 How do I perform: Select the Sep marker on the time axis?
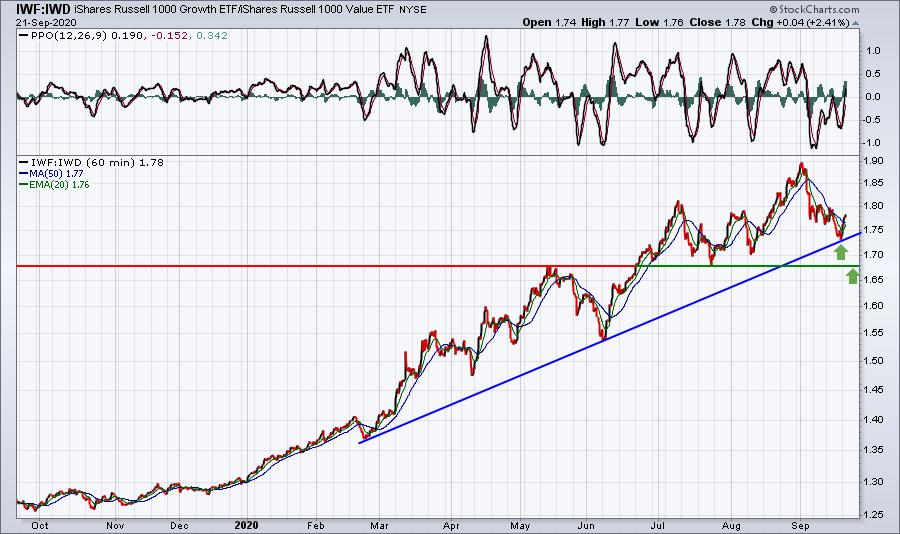click(801, 524)
